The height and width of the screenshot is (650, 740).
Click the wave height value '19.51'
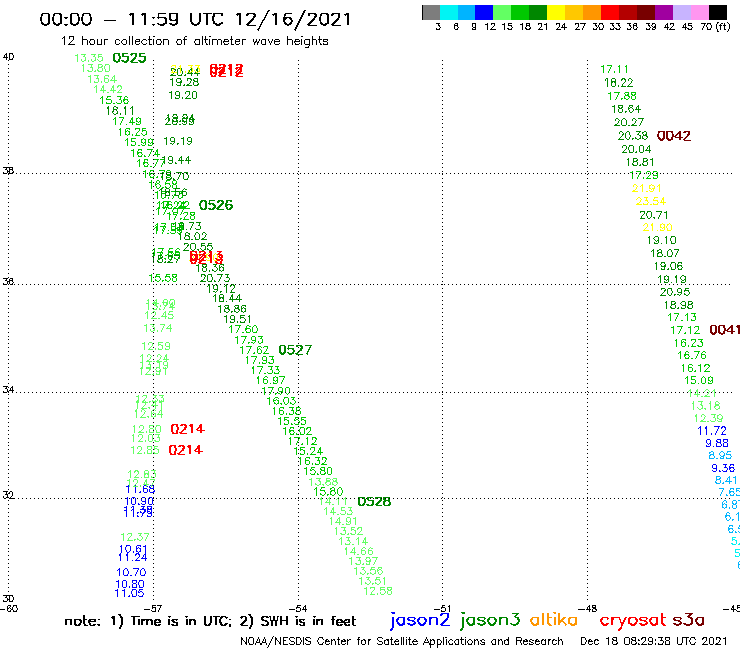point(237,320)
